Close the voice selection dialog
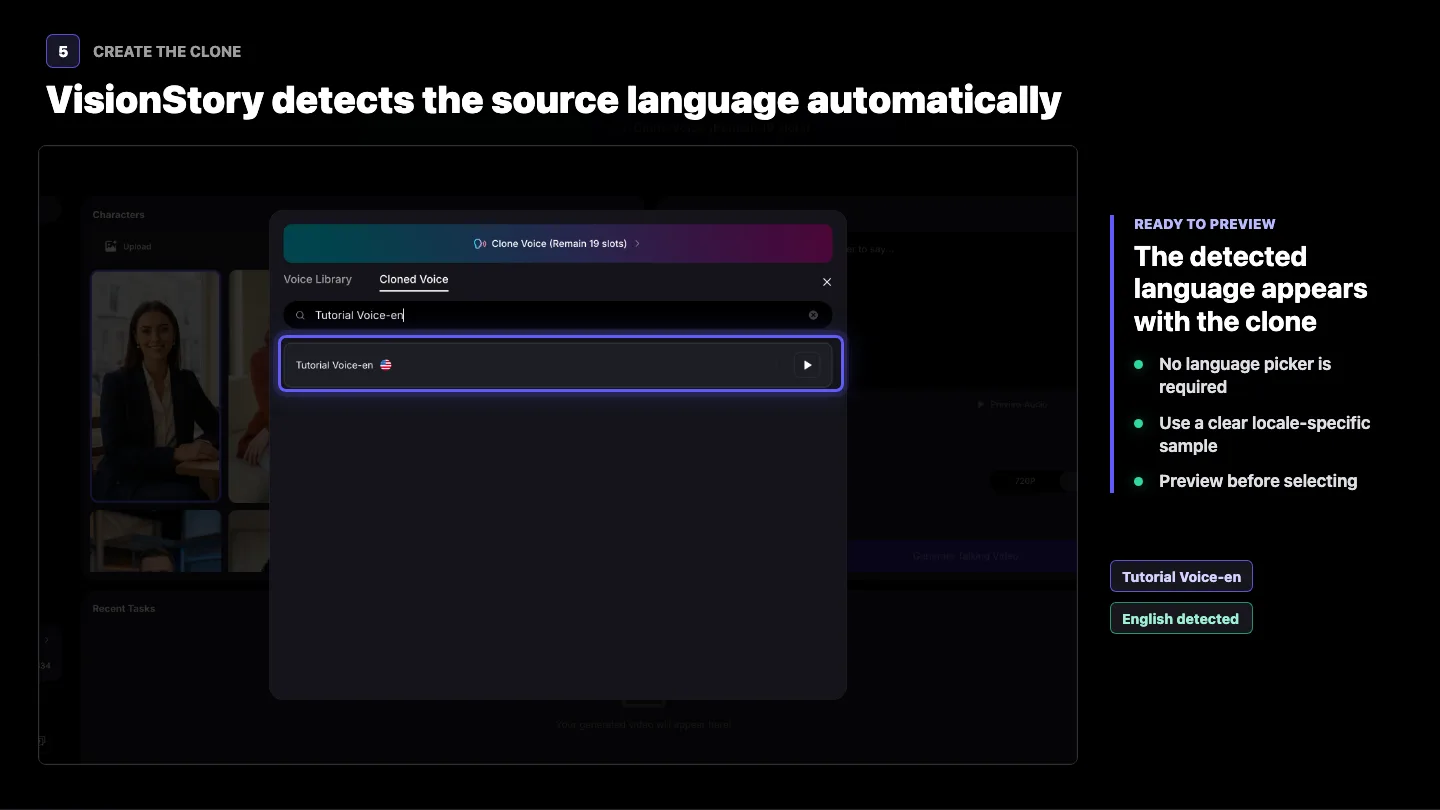Screen dimensions: 1440x810 pyautogui.click(x=827, y=282)
